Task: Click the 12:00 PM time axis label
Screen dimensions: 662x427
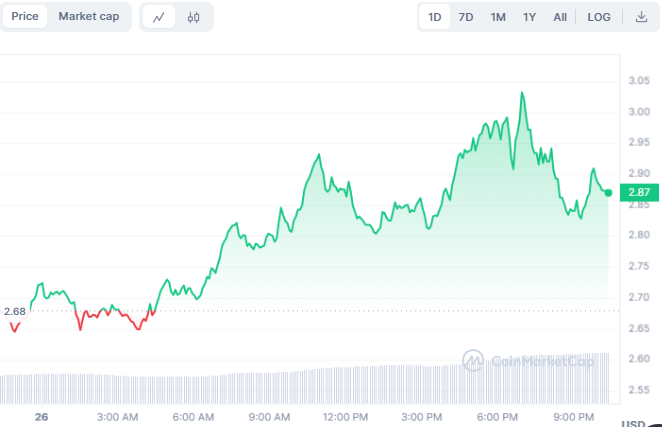Action: pos(345,416)
